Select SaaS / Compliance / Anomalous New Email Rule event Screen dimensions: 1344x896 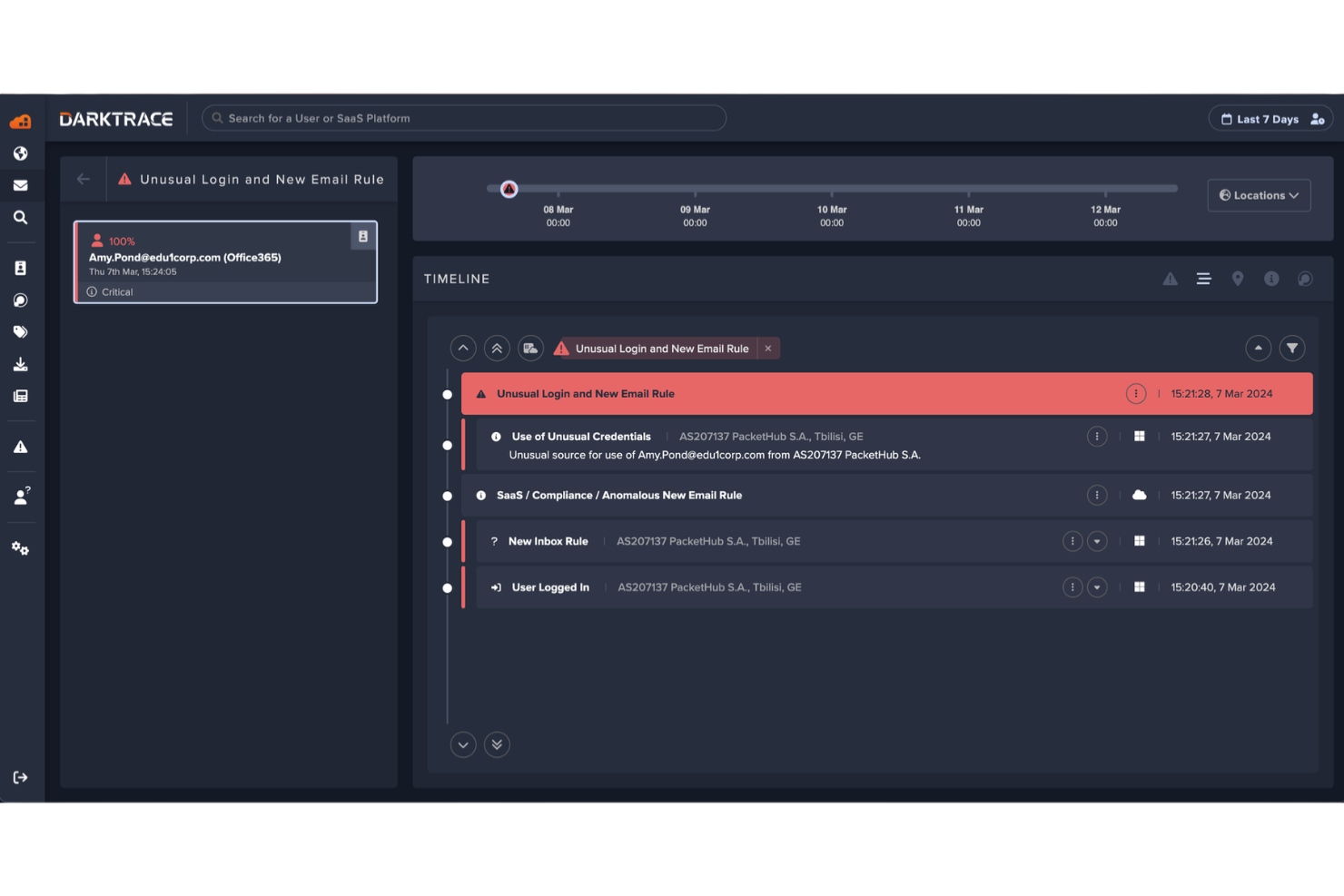click(886, 496)
